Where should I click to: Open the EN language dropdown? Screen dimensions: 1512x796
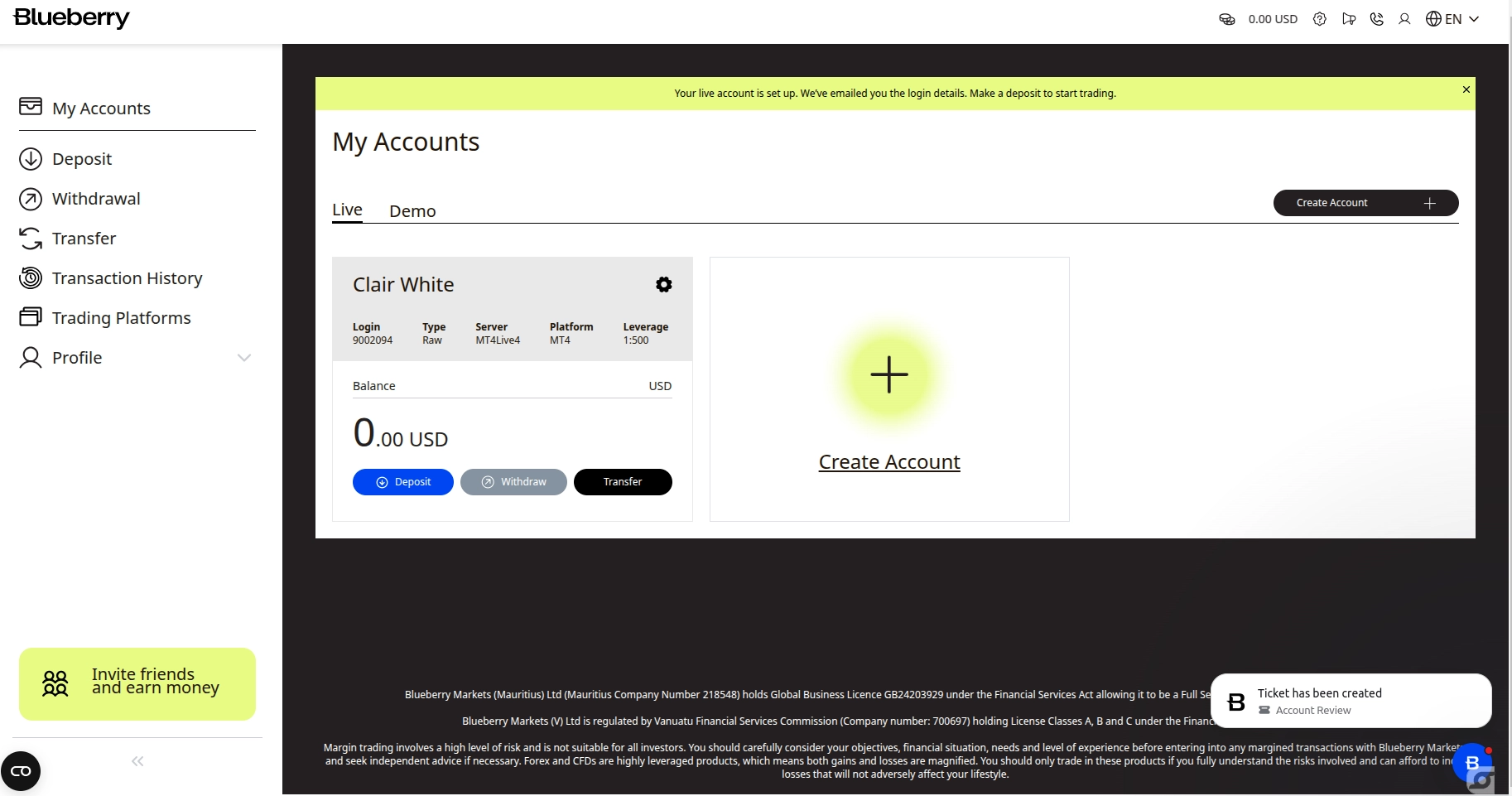point(1452,19)
